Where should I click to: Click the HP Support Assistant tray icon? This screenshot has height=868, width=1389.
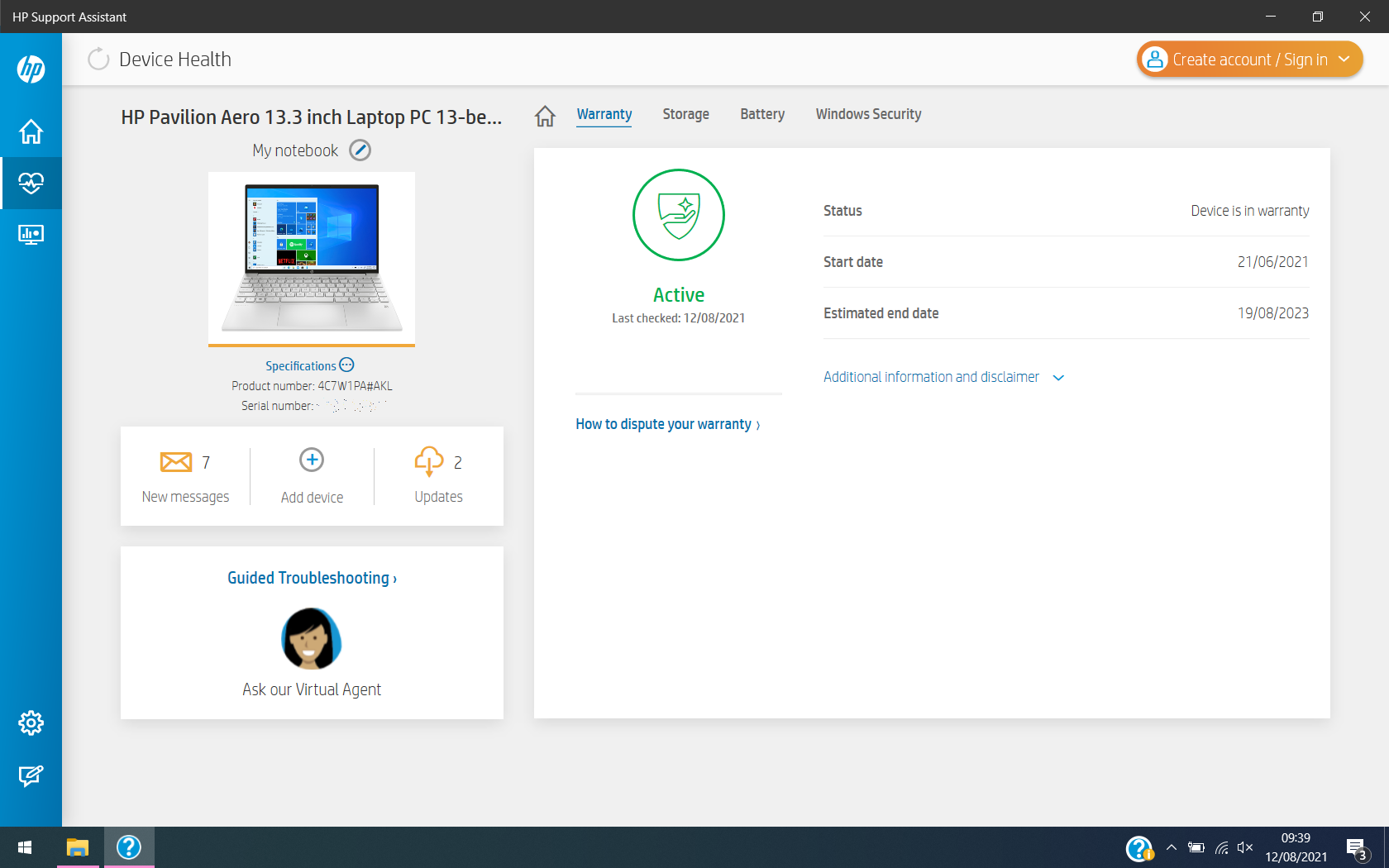[1139, 848]
